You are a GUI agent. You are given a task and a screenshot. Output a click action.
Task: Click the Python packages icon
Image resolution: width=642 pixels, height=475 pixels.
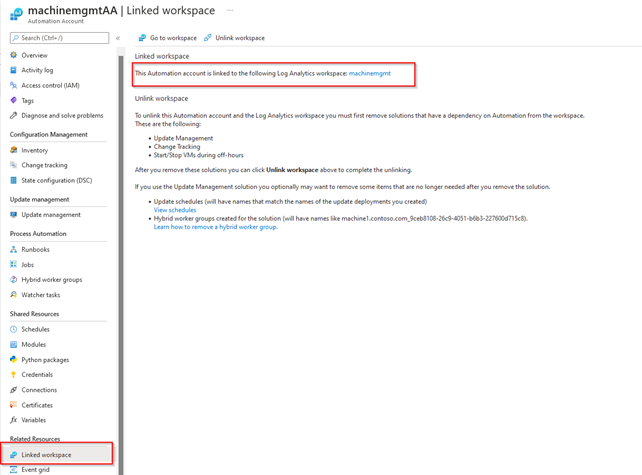tap(14, 359)
